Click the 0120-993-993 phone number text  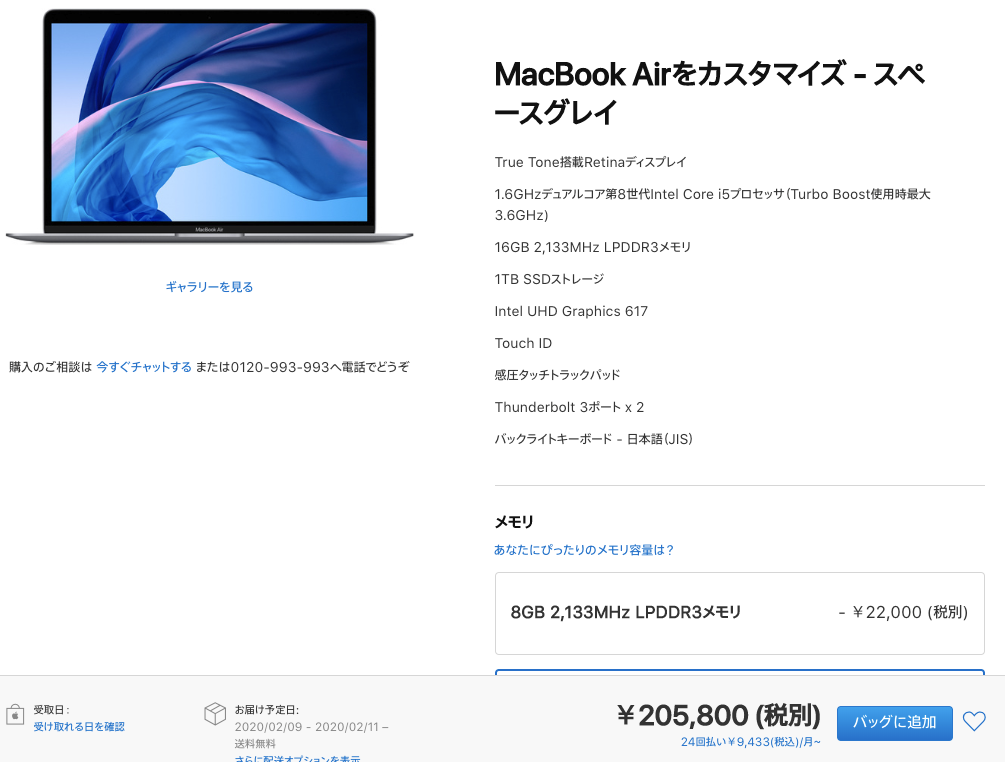click(x=279, y=367)
